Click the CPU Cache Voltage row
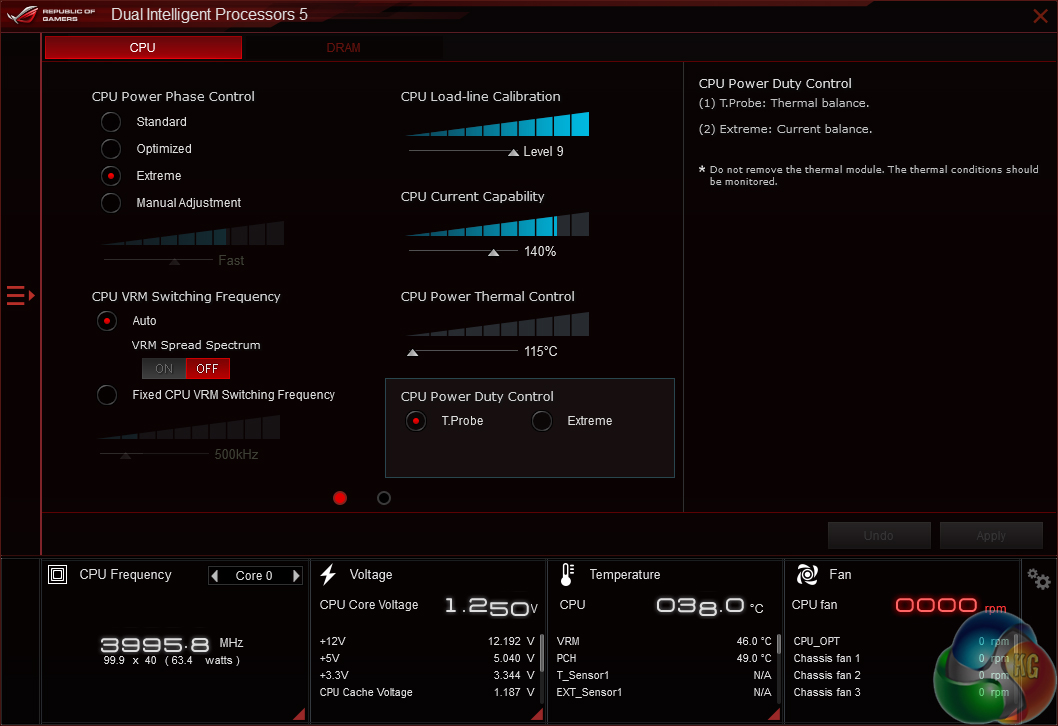The image size is (1058, 726). [427, 692]
